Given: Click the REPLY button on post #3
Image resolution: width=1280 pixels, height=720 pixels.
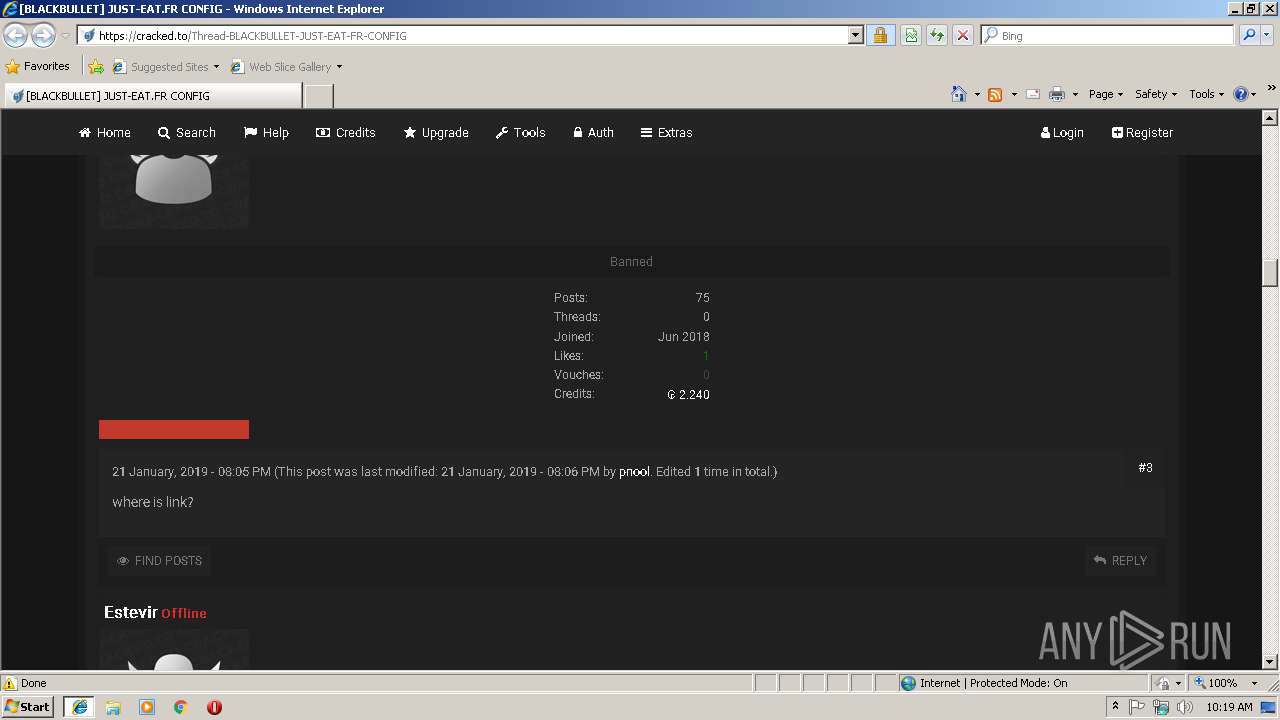Looking at the screenshot, I should (x=1120, y=561).
